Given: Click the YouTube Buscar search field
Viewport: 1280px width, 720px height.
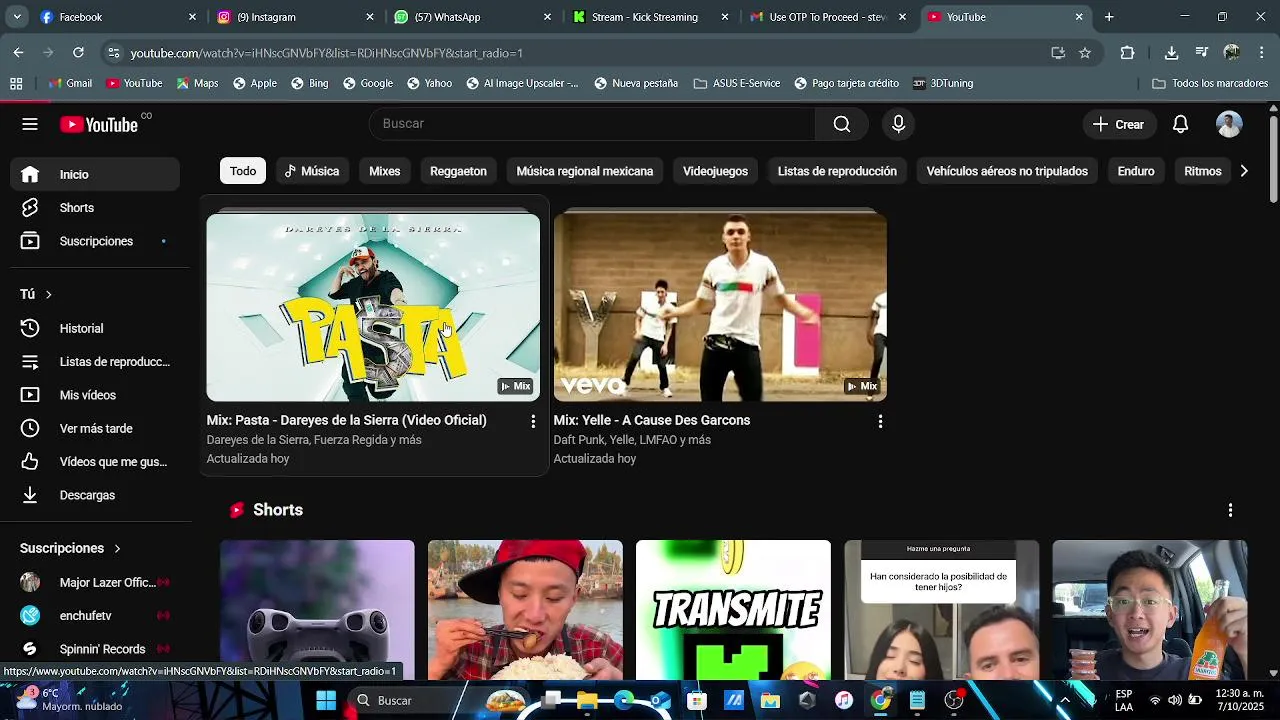Looking at the screenshot, I should click(x=592, y=124).
